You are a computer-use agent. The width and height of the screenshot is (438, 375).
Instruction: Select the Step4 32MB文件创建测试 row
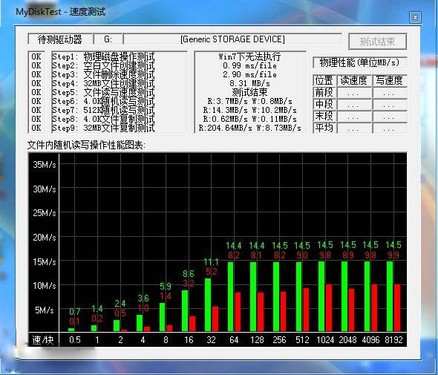pos(103,83)
